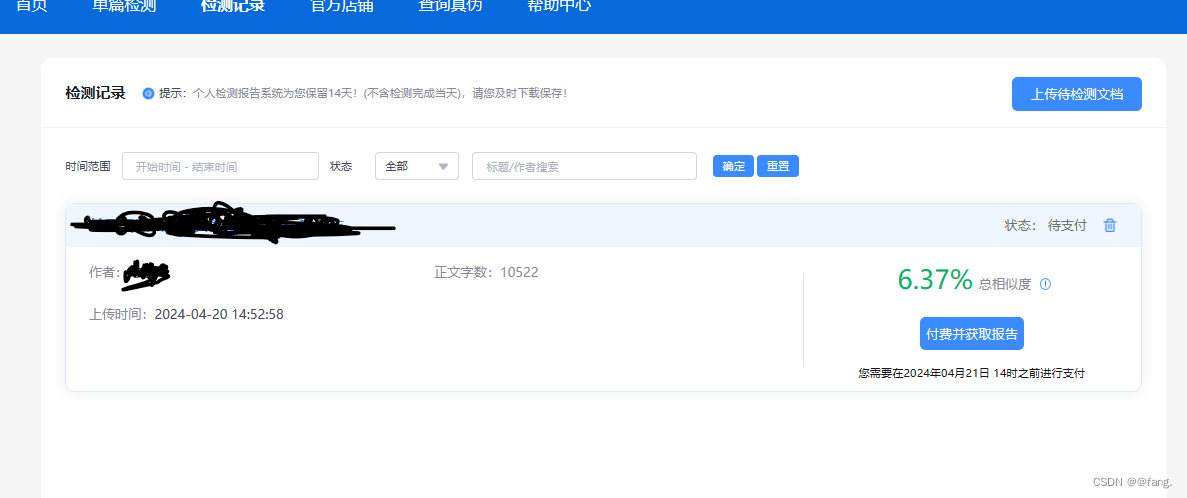Image resolution: width=1187 pixels, height=498 pixels.
Task: Open the 单篇检测 nav item
Action: (x=124, y=6)
